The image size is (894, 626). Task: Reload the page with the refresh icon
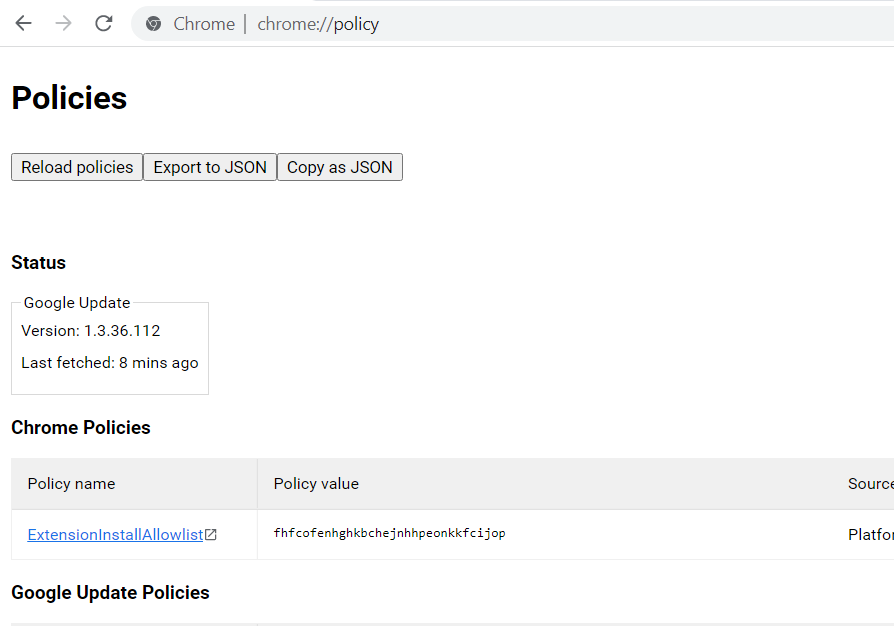pyautogui.click(x=103, y=23)
